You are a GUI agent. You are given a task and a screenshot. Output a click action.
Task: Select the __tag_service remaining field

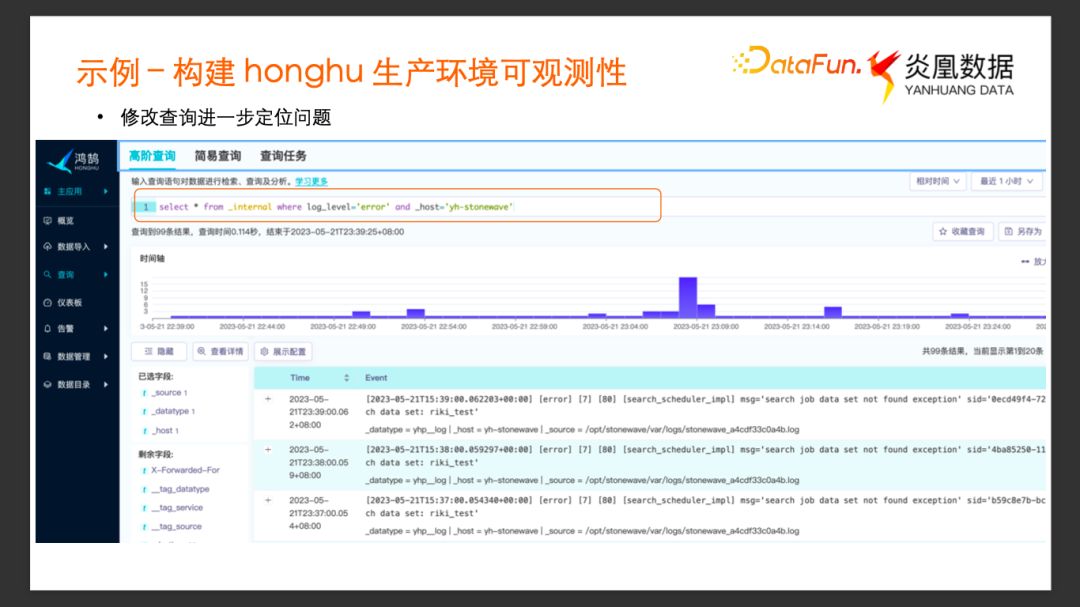click(177, 508)
